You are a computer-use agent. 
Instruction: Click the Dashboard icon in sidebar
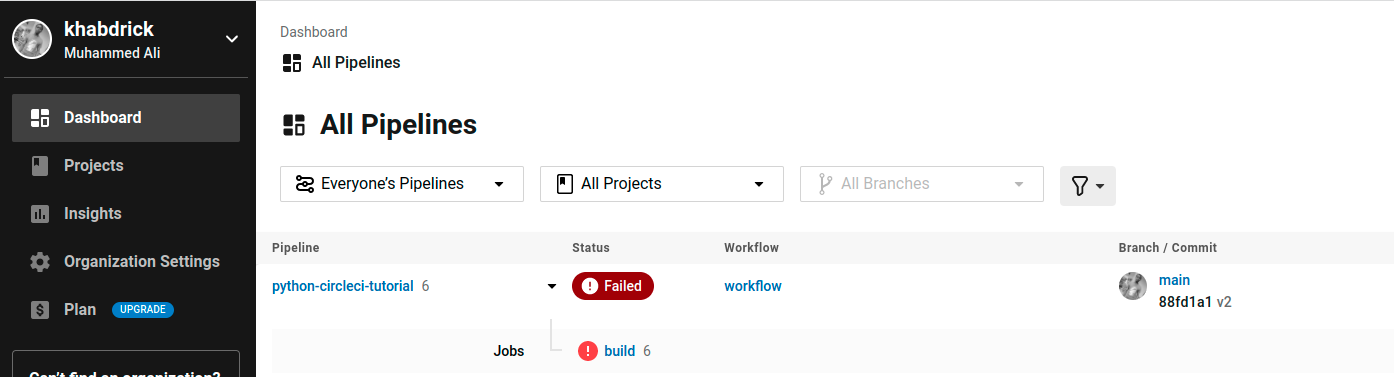[x=40, y=118]
